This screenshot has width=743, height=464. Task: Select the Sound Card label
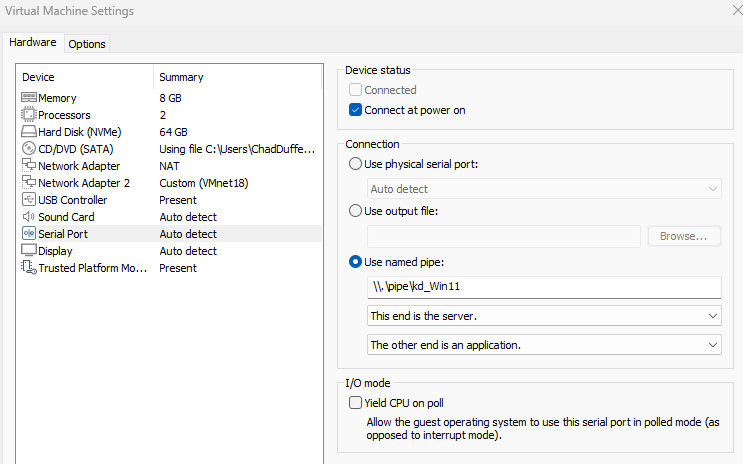[x=66, y=217]
